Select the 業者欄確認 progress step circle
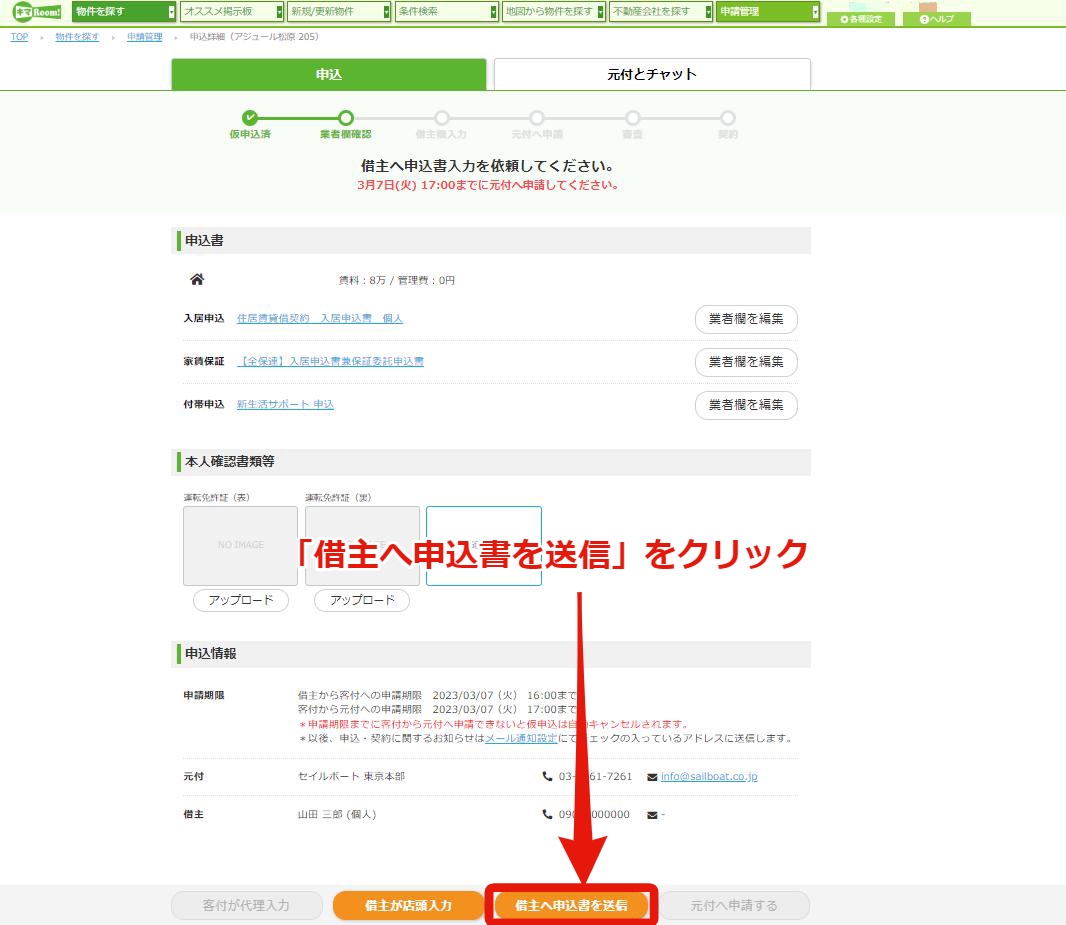Image resolution: width=1066 pixels, height=925 pixels. pyautogui.click(x=346, y=118)
